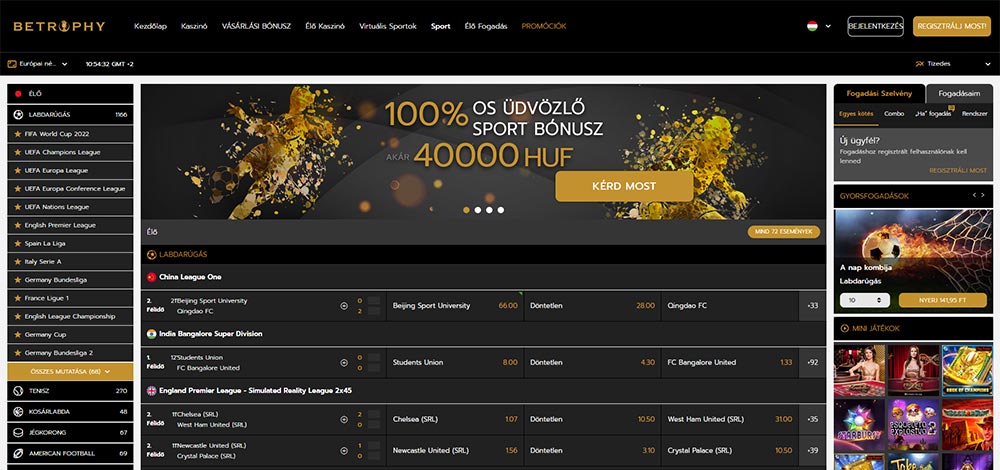This screenshot has width=1000, height=470.
Task: Open the Hungarian flag language dropdown
Action: (x=818, y=26)
